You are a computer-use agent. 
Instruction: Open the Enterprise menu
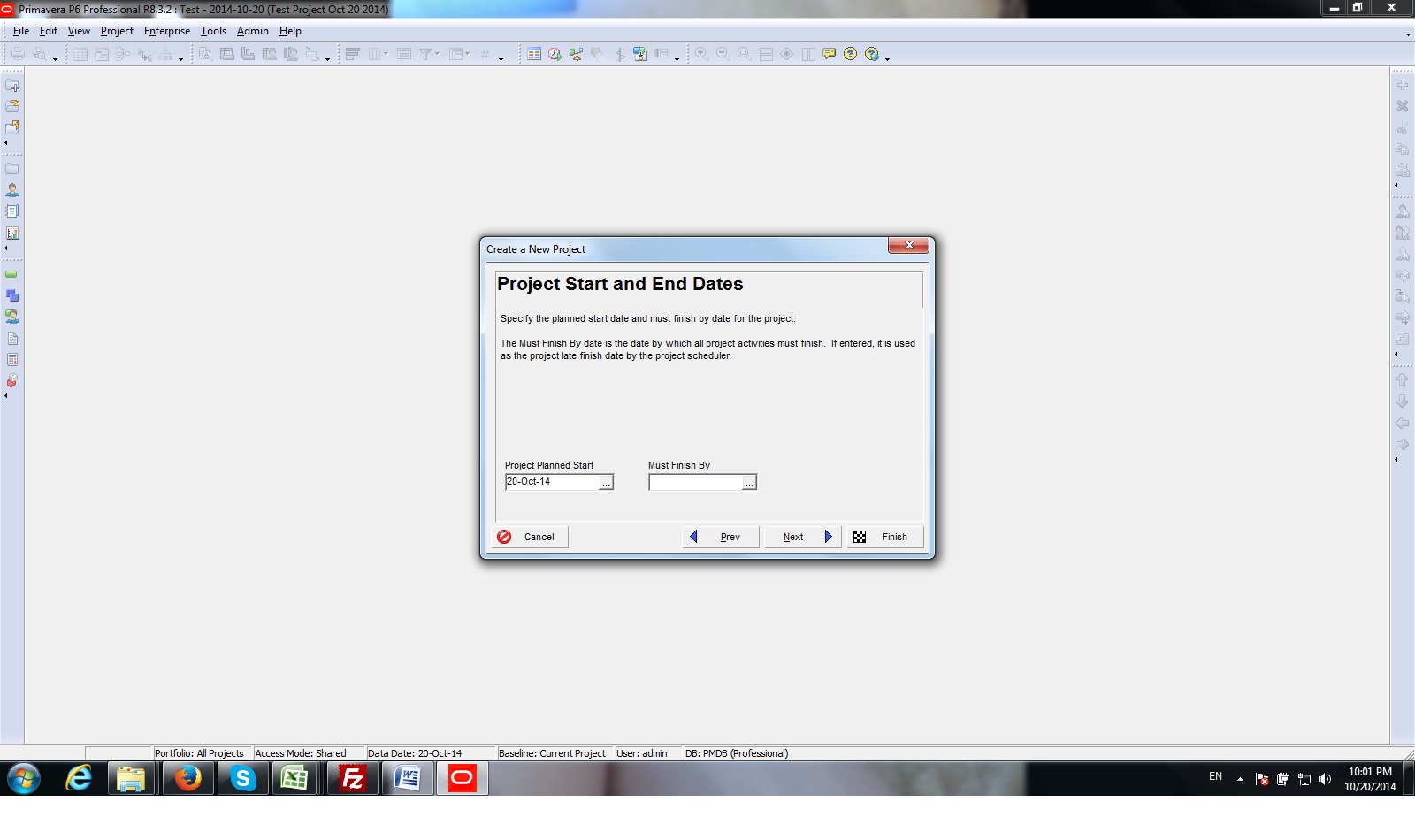point(167,31)
